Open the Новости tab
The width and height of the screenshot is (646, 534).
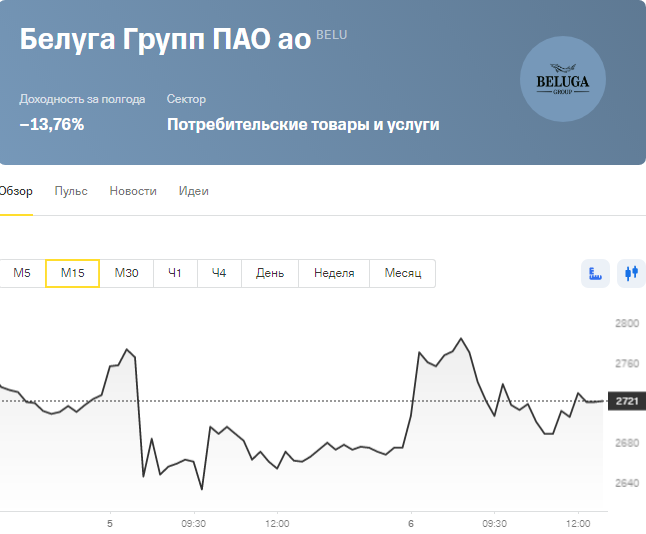[x=133, y=191]
